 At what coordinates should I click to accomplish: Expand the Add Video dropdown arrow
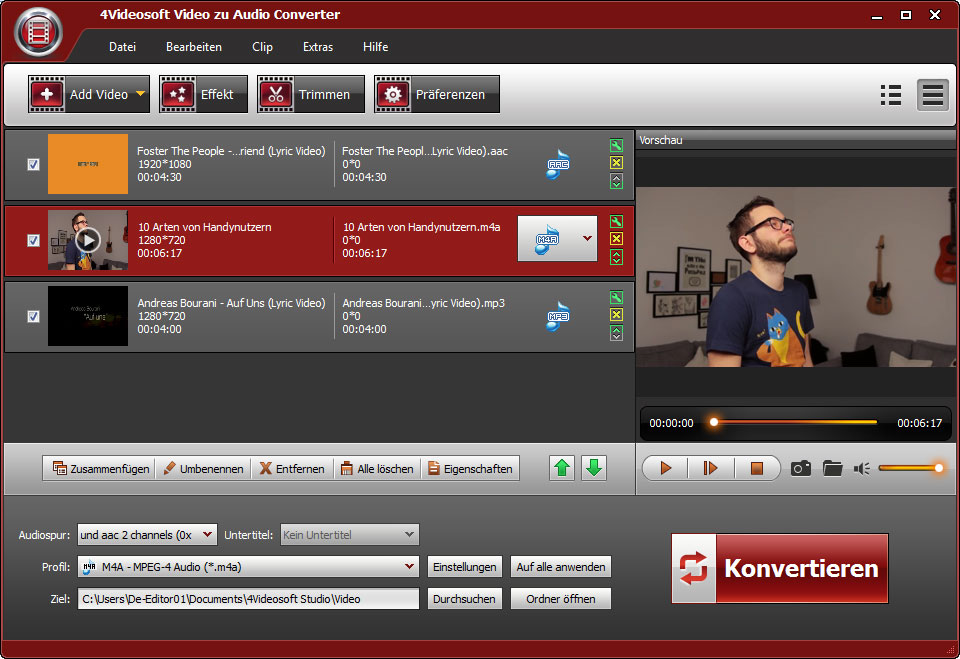141,94
